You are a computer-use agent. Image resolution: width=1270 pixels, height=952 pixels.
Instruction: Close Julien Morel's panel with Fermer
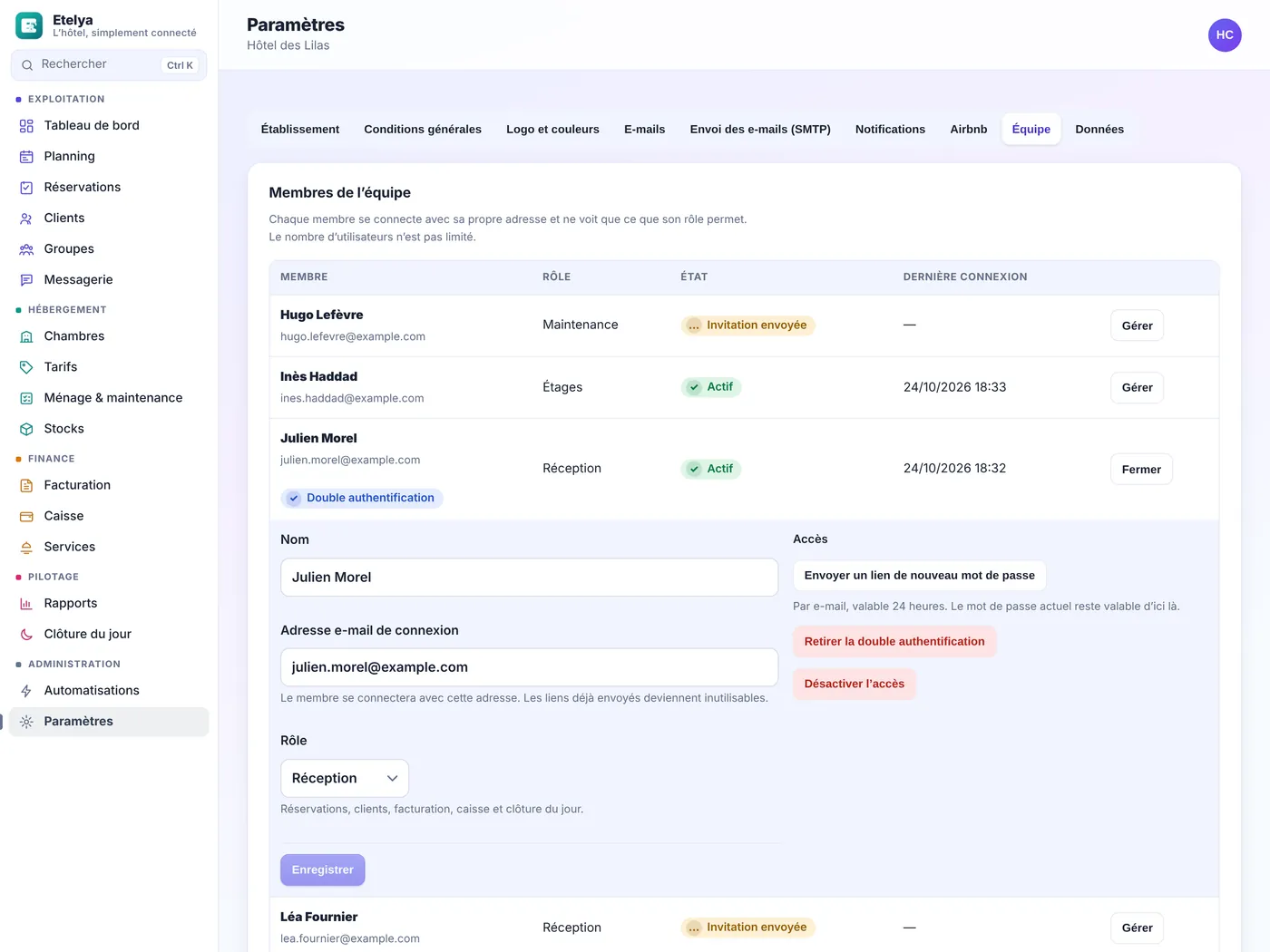click(x=1141, y=469)
